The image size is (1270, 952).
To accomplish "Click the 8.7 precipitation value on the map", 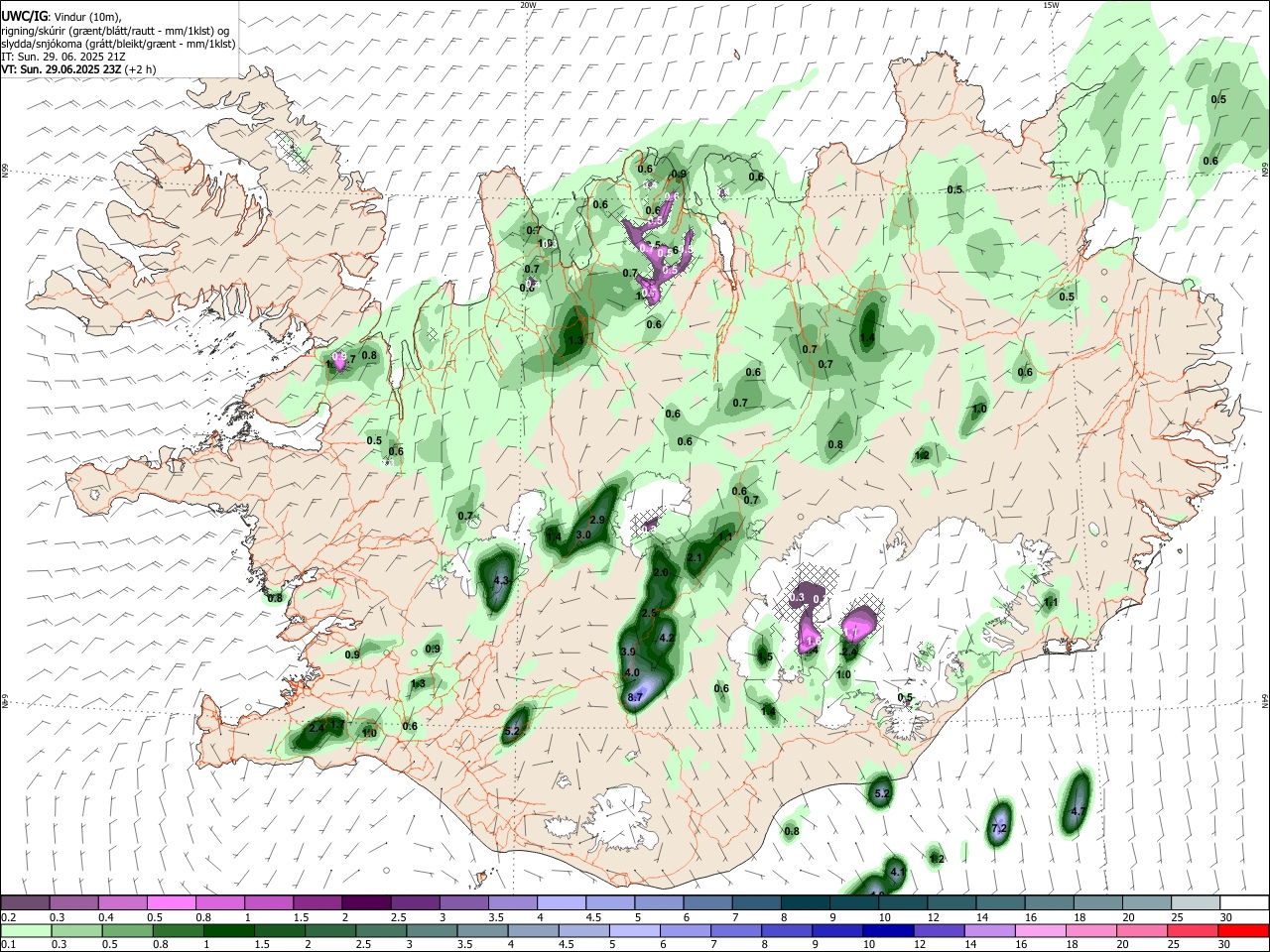I will tap(636, 698).
